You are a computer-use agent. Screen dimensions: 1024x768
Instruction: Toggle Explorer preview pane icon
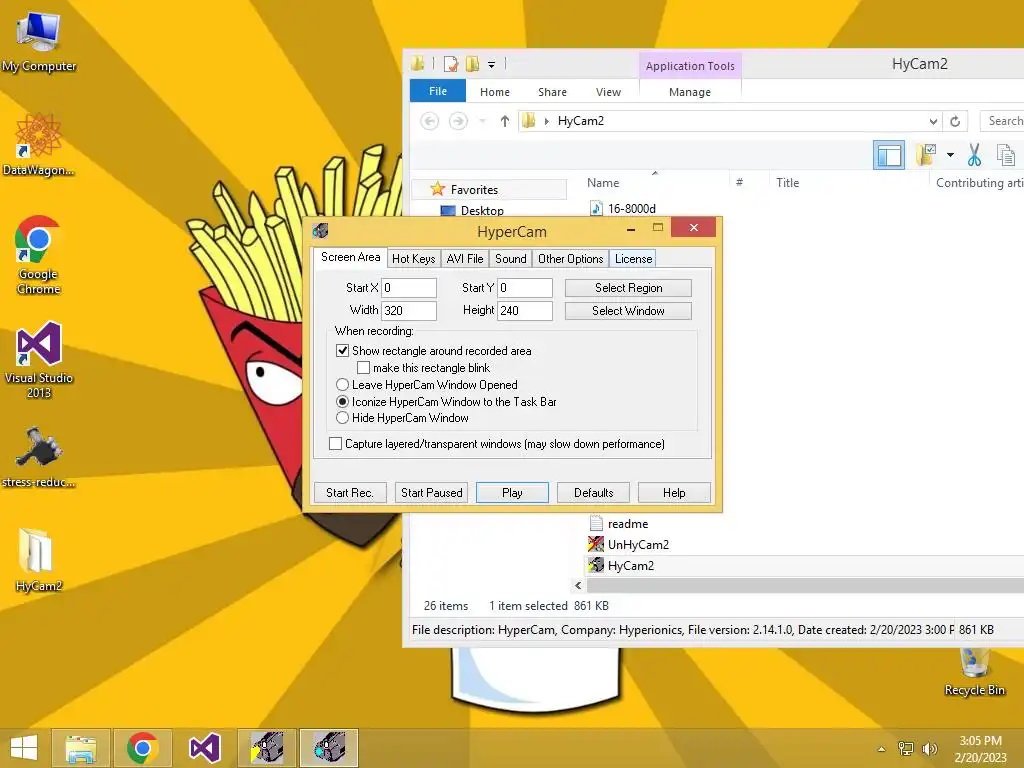click(889, 155)
